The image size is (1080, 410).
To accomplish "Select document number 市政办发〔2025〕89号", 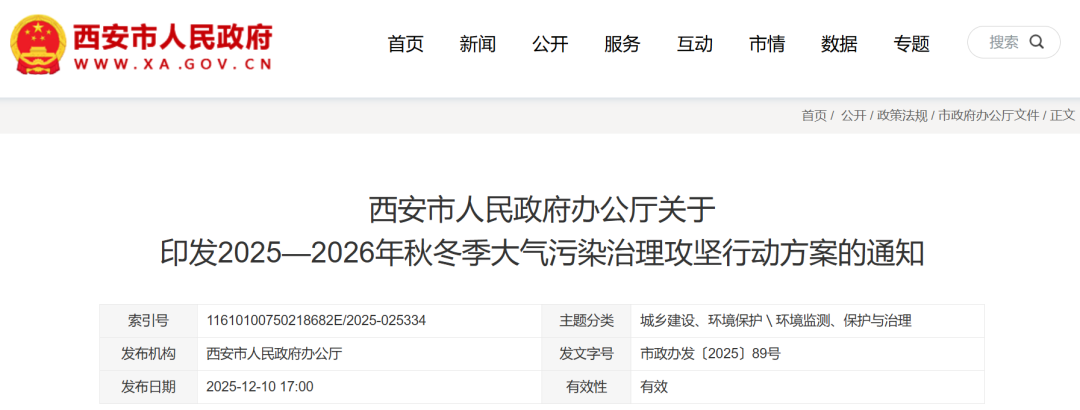I will [710, 354].
